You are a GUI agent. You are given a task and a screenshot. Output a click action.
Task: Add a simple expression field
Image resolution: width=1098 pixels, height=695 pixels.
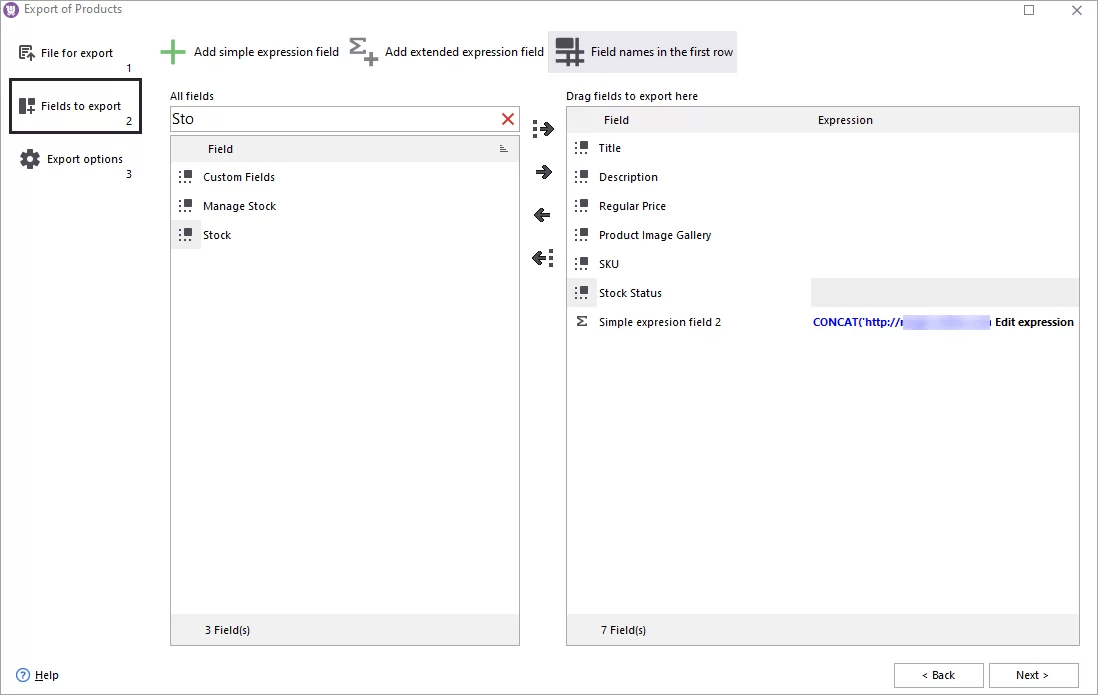250,51
